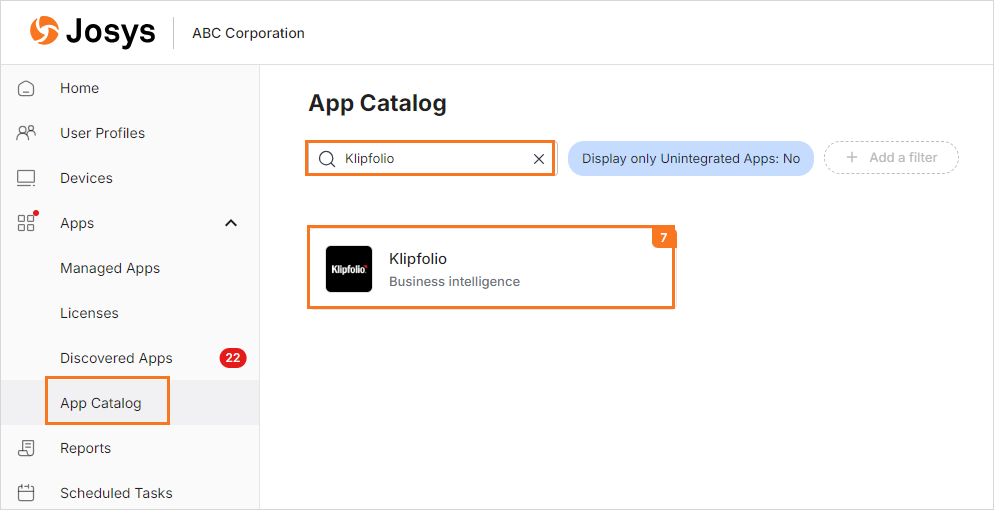Click the Reports document icon

[x=26, y=448]
